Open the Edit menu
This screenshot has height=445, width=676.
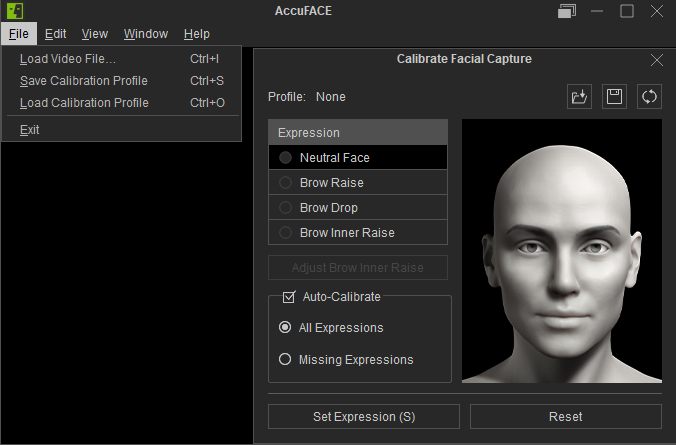pyautogui.click(x=56, y=34)
